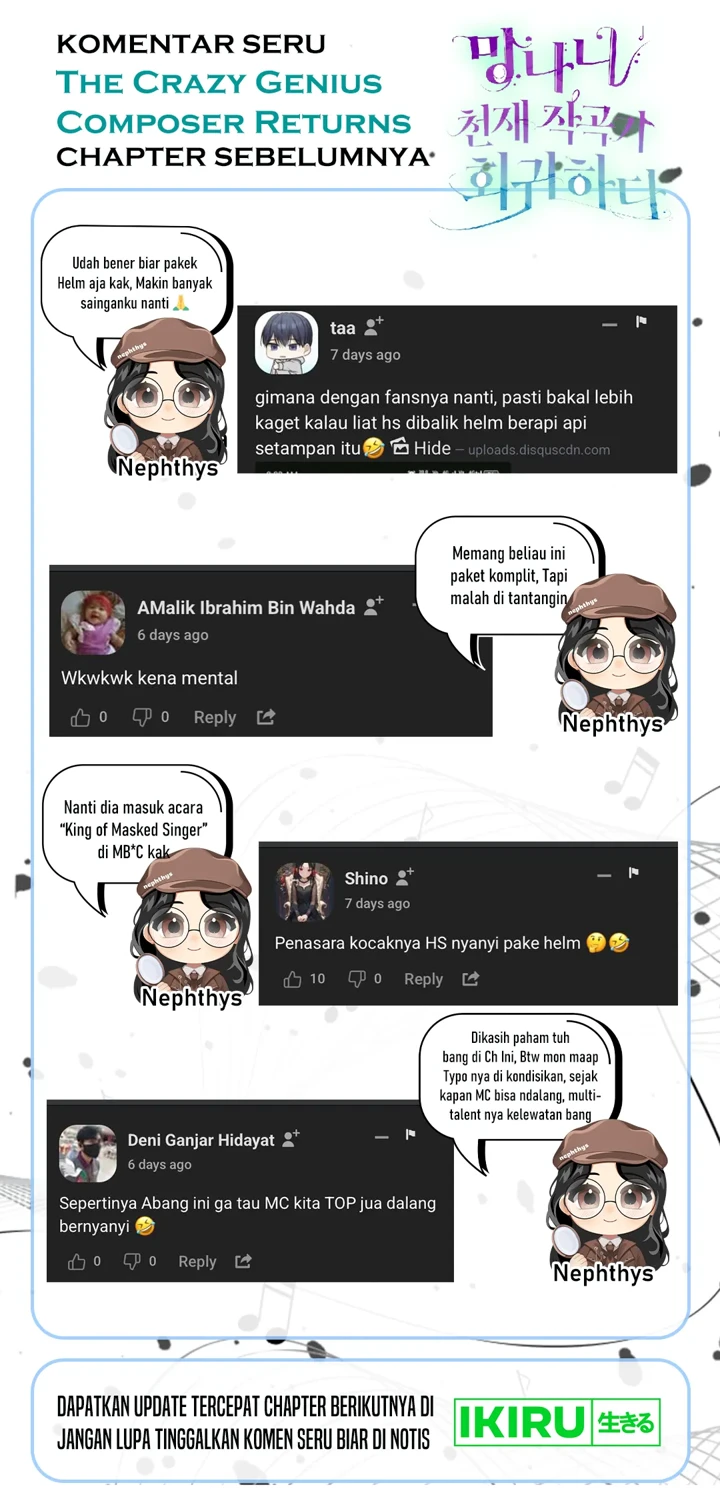Downvote AMalik Ibrahim Bin Wahda's comment

click(x=142, y=717)
